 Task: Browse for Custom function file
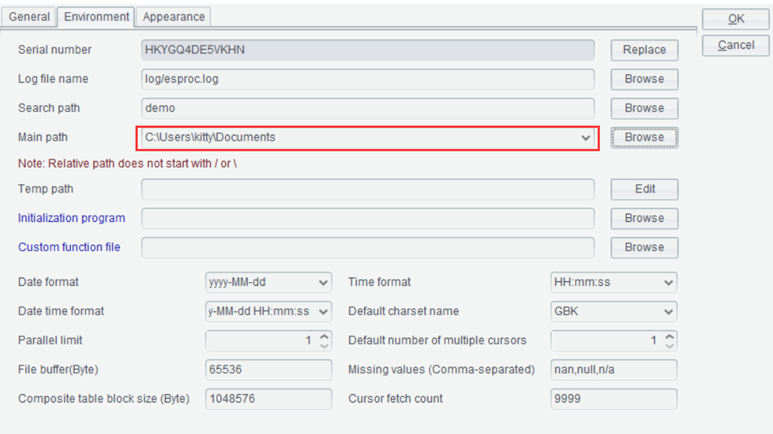[x=644, y=247]
